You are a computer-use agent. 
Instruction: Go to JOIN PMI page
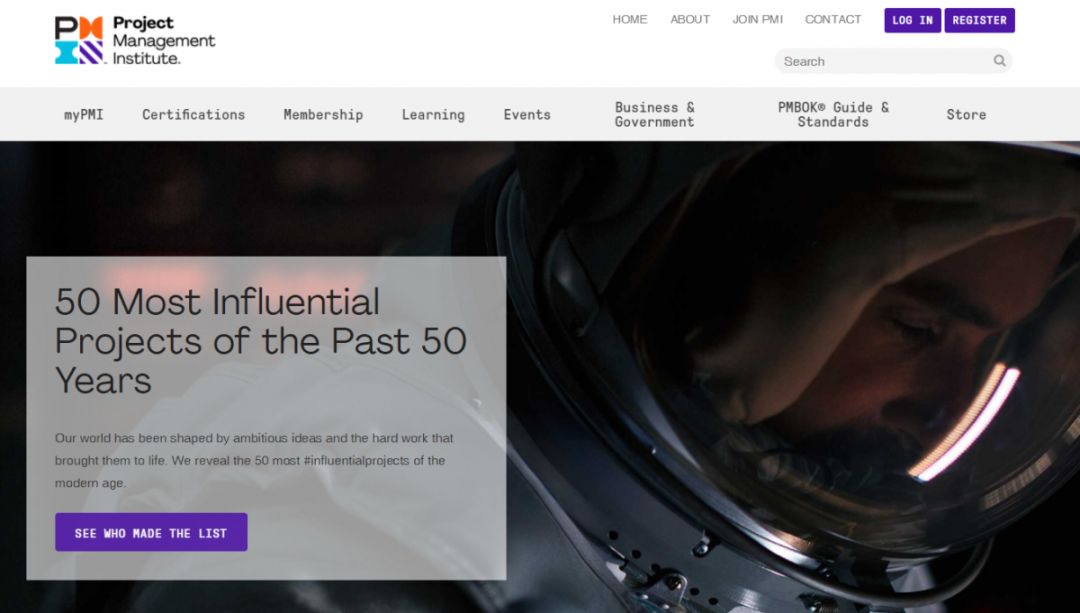click(758, 19)
